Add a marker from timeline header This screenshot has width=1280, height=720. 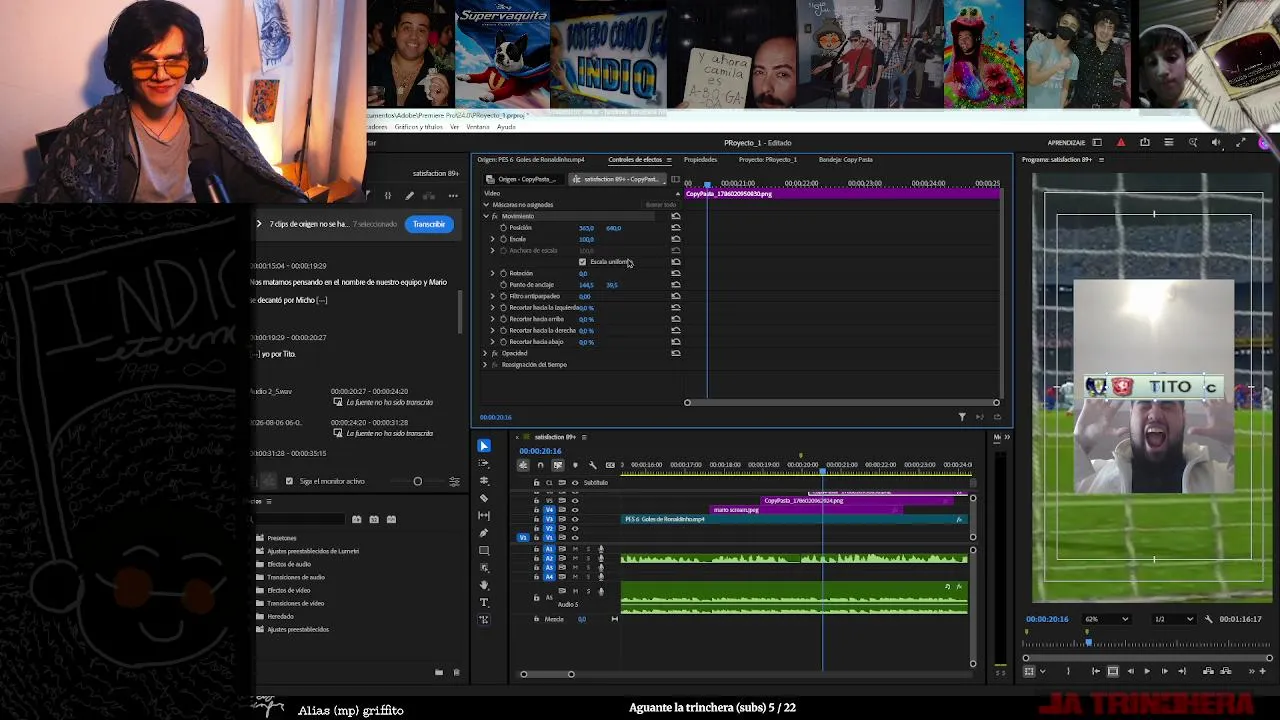575,465
